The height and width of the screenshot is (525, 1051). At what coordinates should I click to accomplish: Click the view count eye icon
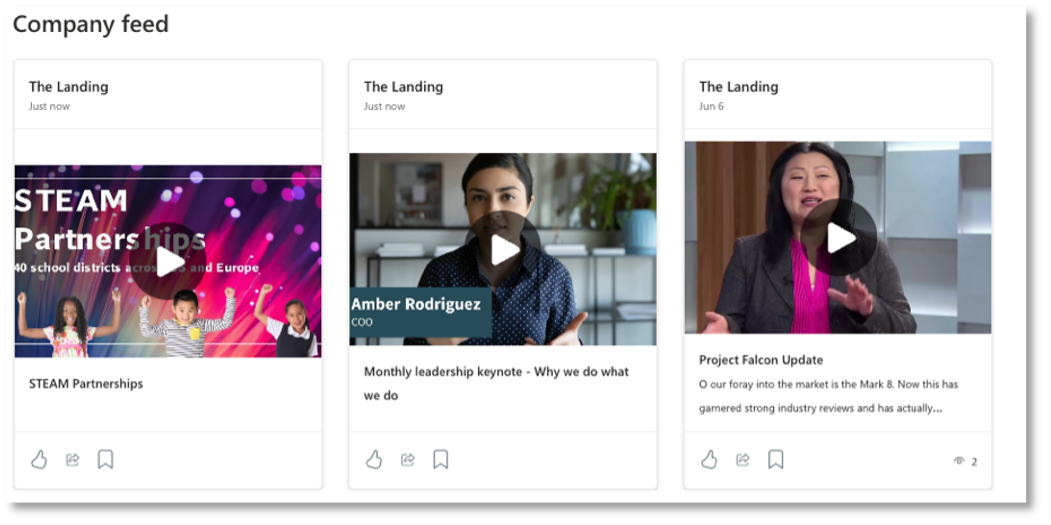pos(959,461)
